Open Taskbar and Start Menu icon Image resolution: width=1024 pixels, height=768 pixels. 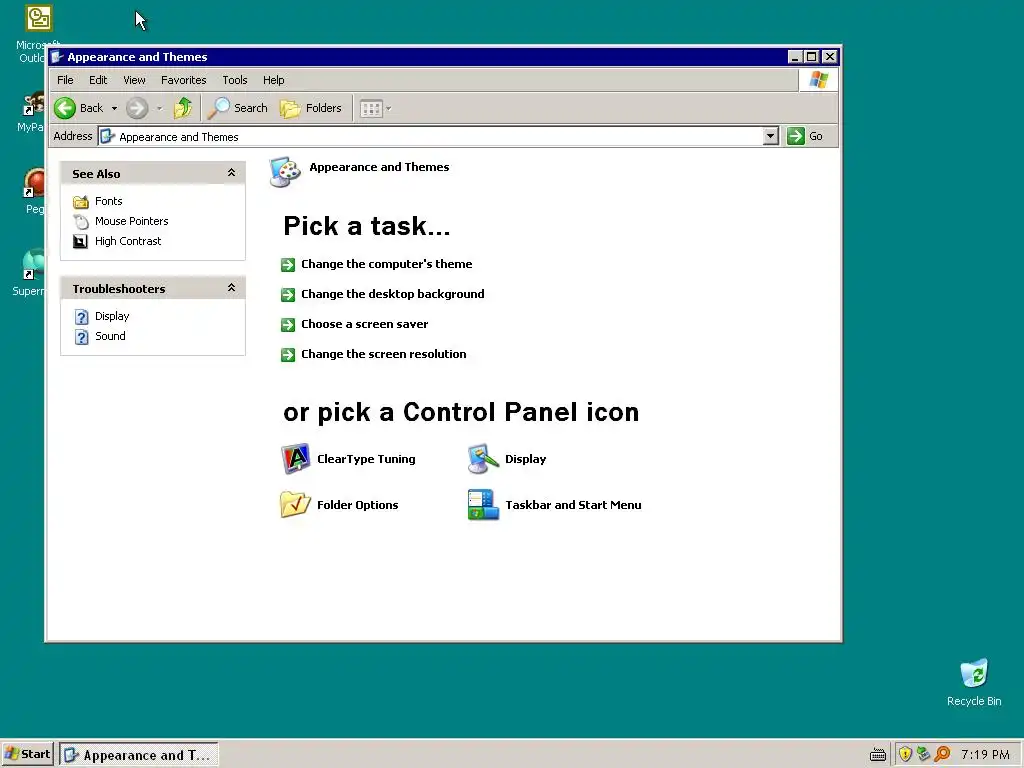483,504
